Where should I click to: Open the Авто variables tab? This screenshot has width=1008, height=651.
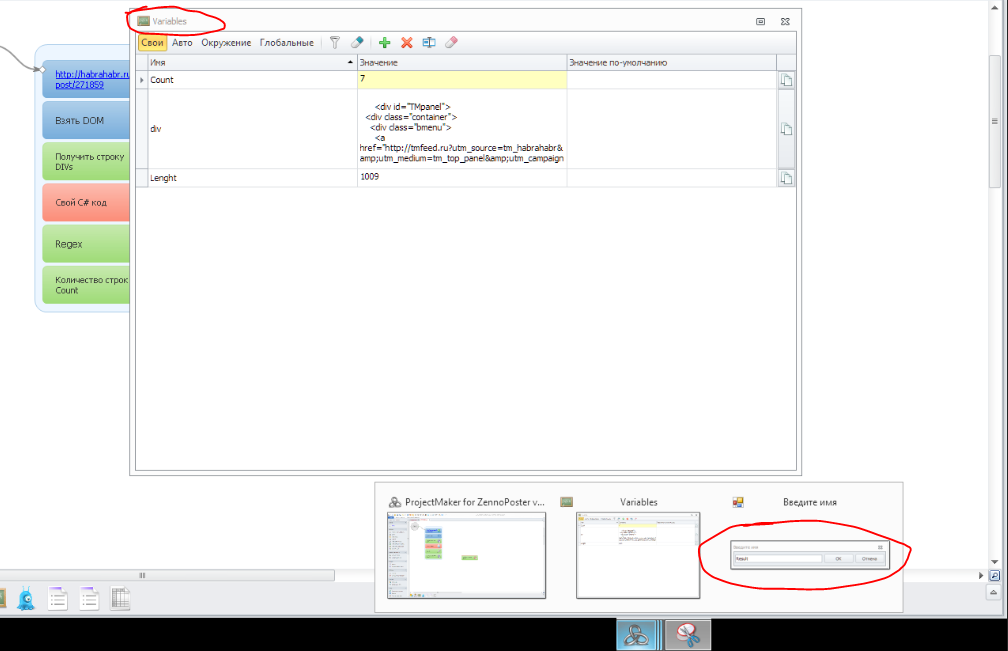click(182, 42)
